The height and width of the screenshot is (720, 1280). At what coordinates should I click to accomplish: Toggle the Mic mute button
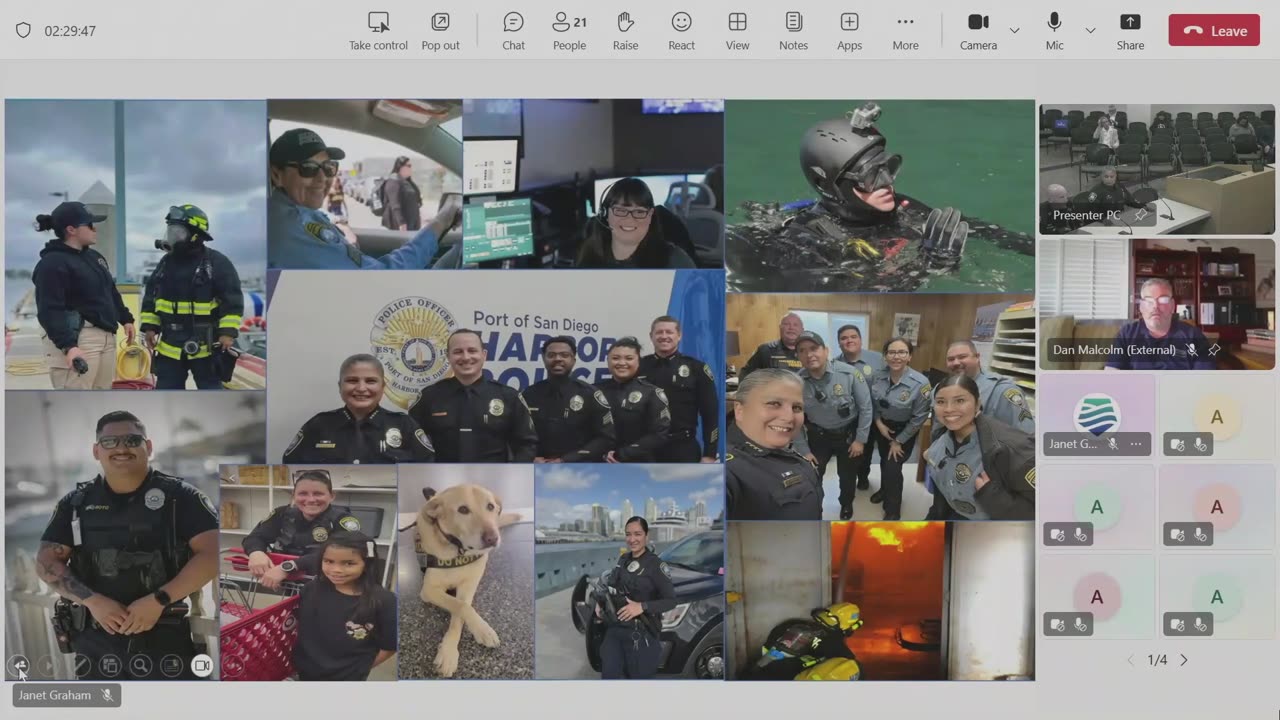click(x=1054, y=31)
